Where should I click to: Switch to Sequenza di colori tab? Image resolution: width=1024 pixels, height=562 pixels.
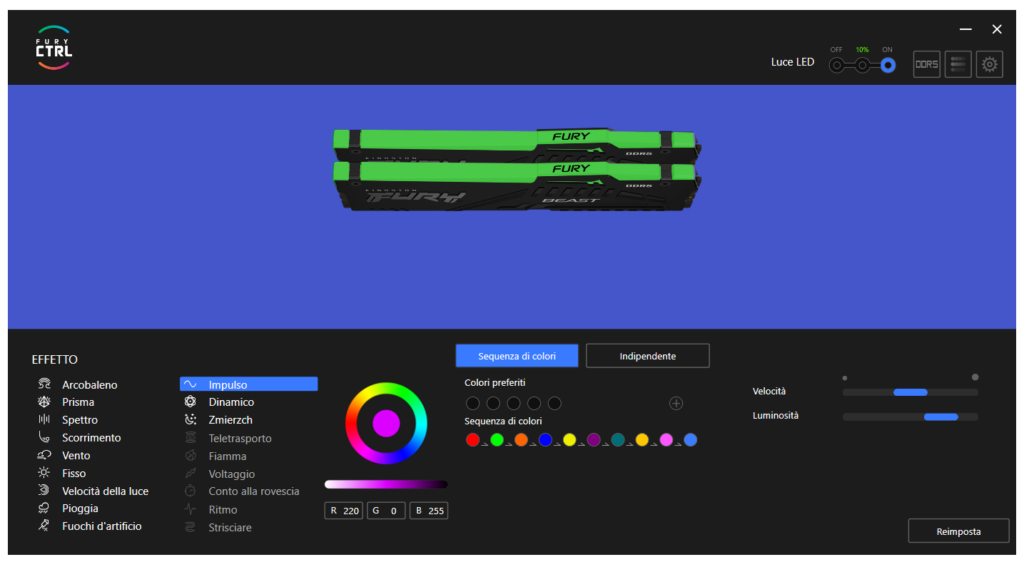(x=517, y=356)
